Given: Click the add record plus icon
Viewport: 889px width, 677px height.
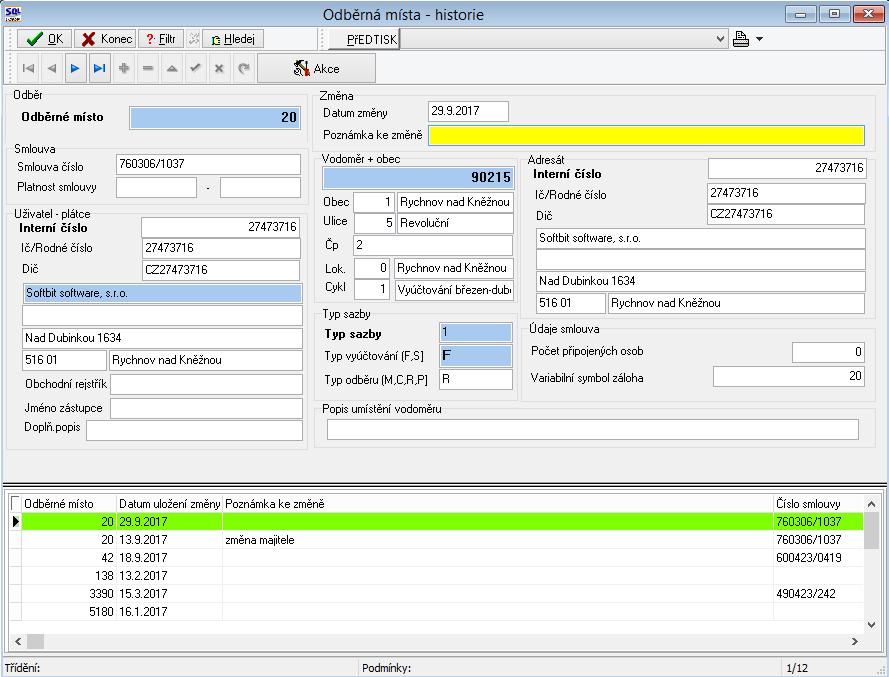Looking at the screenshot, I should coord(124,69).
